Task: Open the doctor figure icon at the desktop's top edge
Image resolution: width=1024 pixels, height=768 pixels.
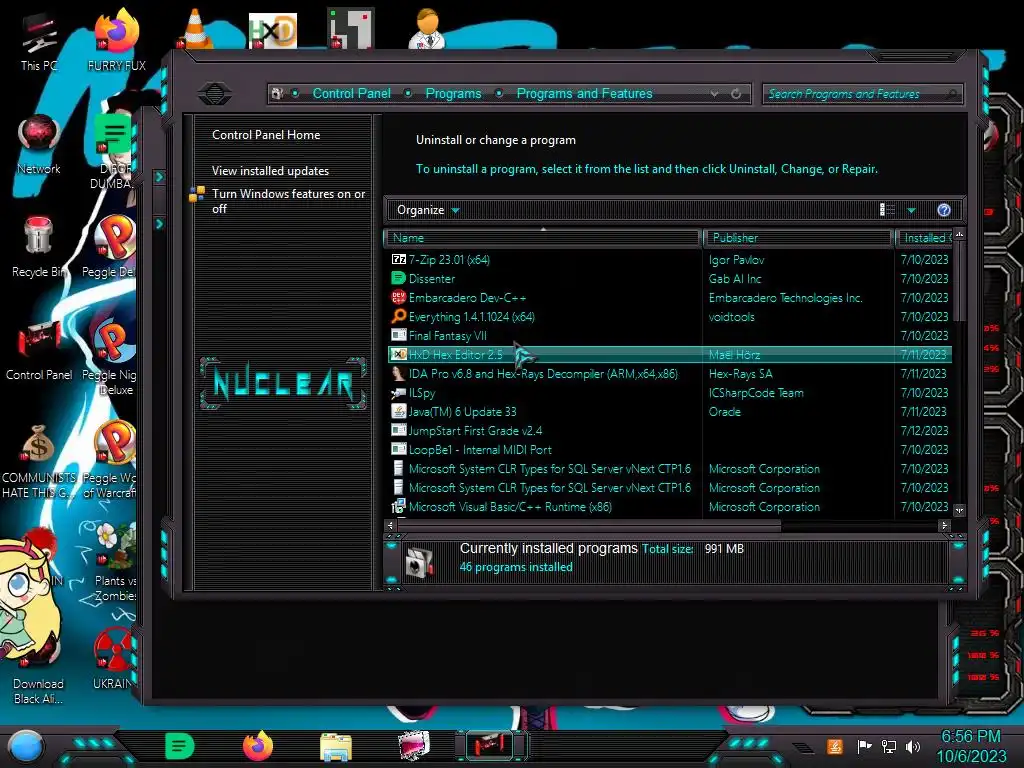Action: click(x=427, y=29)
